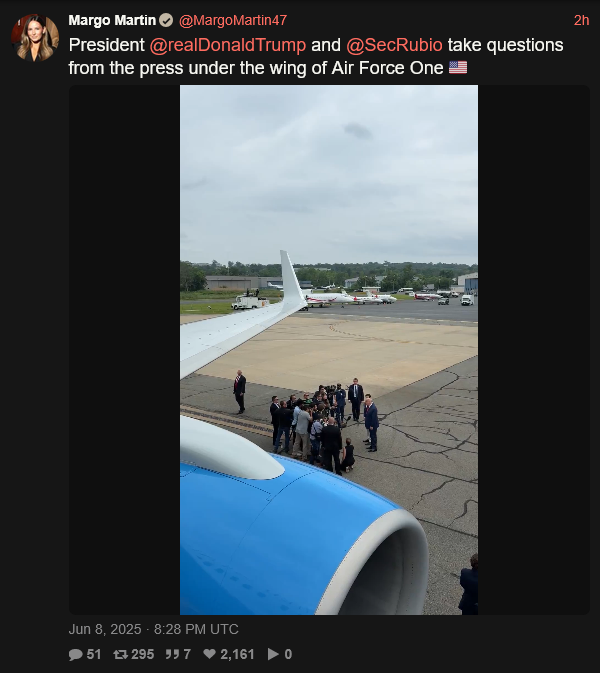The image size is (600, 673).
Task: Open the @realDonaldTrump mention
Action: tap(227, 45)
